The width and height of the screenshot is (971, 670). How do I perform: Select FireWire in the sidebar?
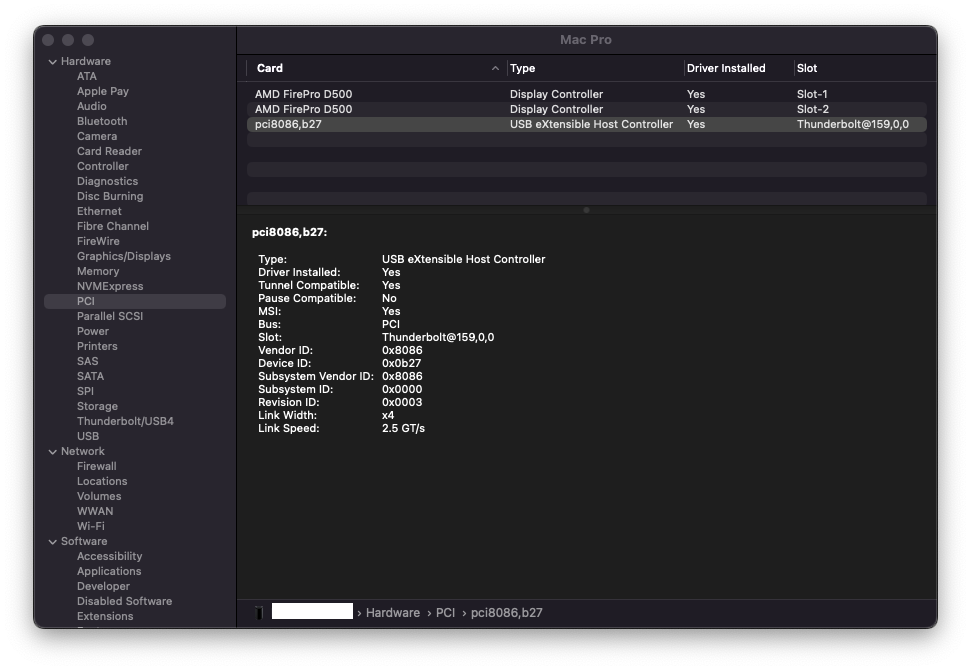pyautogui.click(x=98, y=241)
